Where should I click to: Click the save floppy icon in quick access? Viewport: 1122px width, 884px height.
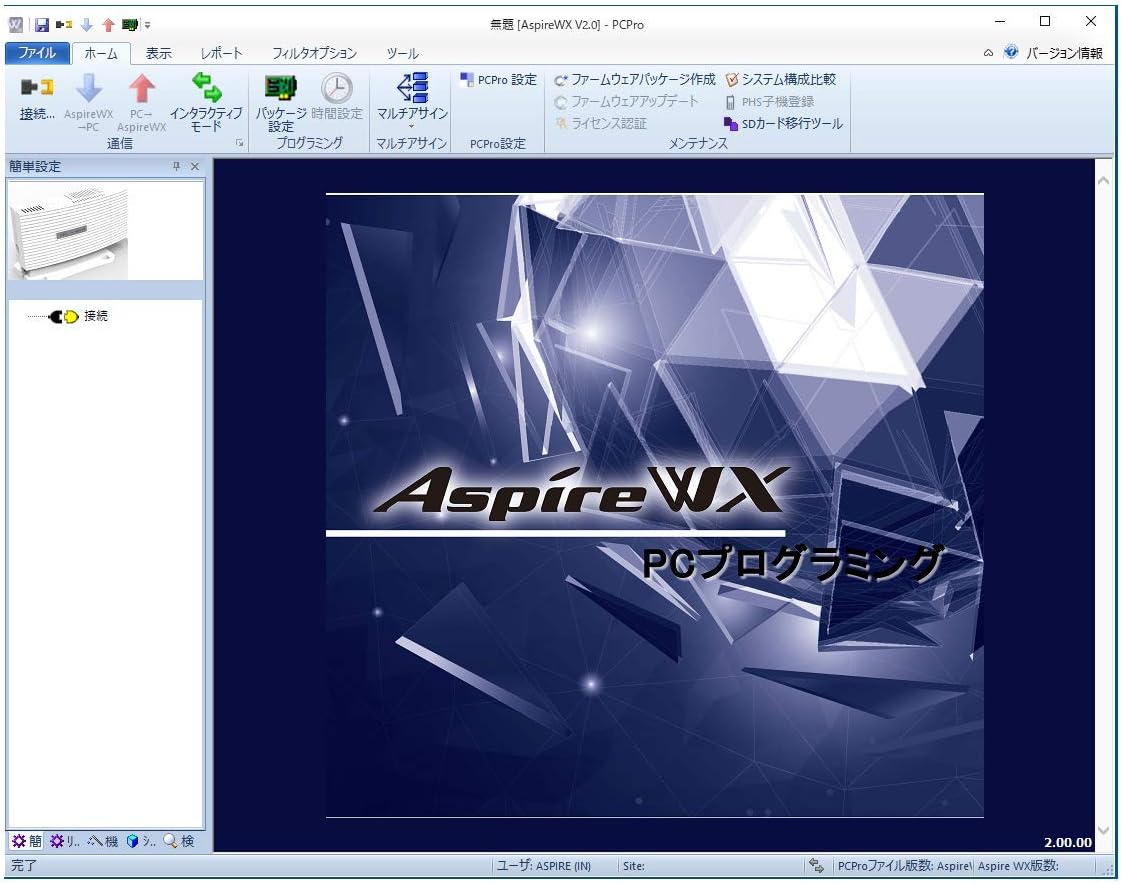(42, 25)
